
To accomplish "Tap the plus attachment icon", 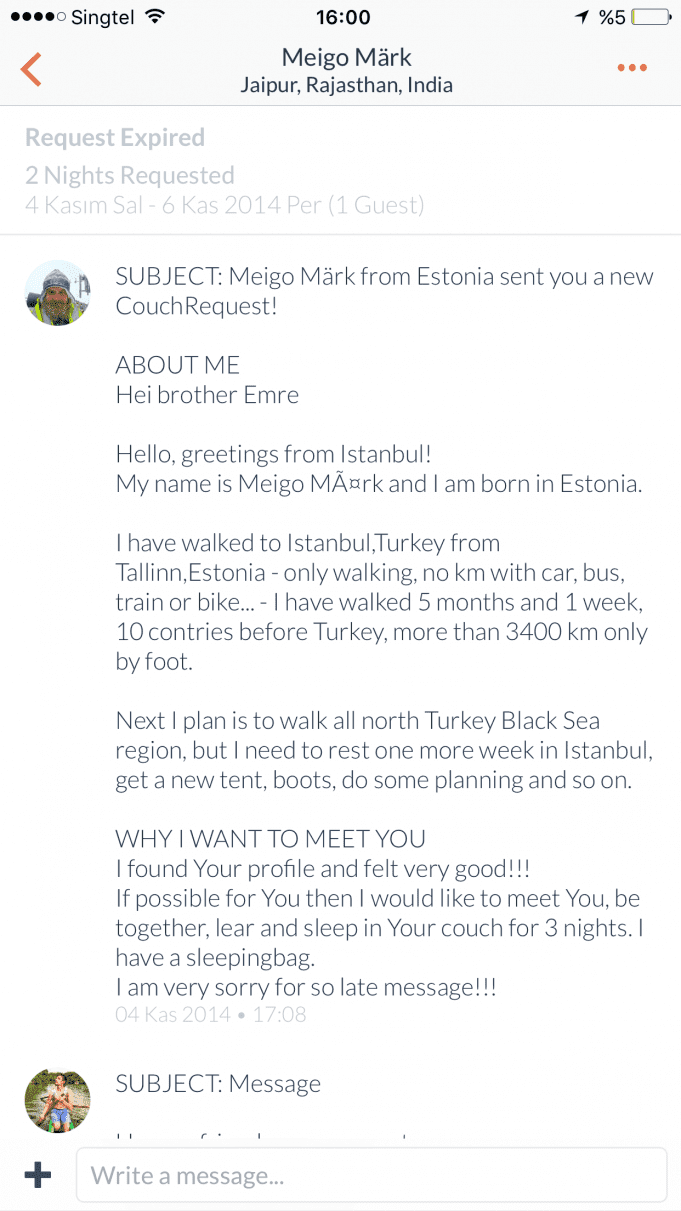I will pyautogui.click(x=38, y=1174).
